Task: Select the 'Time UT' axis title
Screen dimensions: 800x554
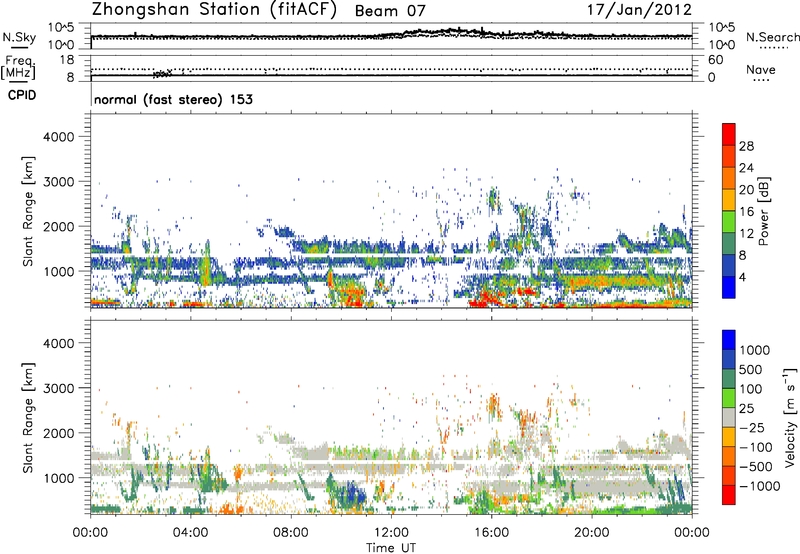Action: tap(391, 548)
